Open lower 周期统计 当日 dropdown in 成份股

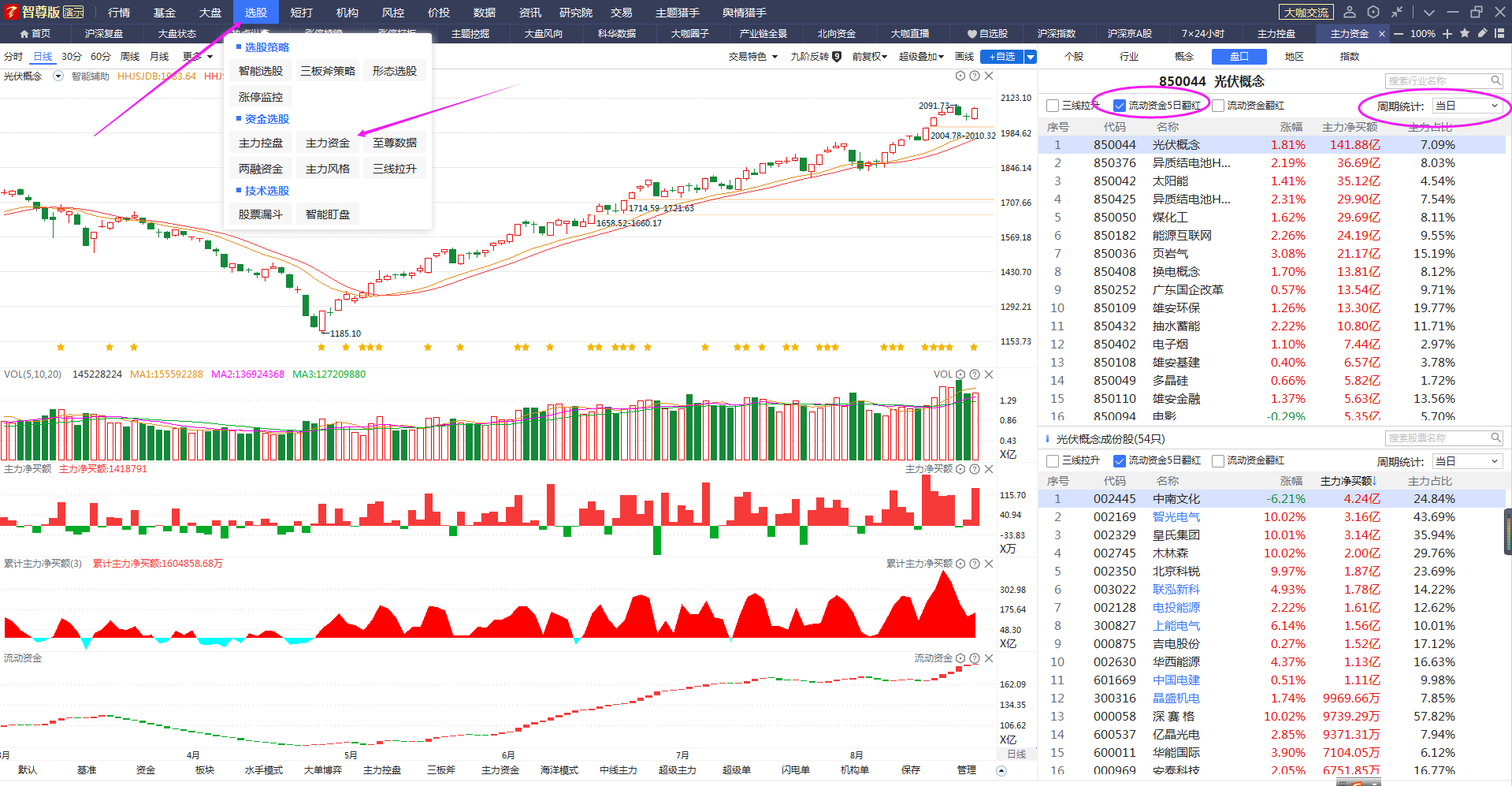click(1467, 461)
